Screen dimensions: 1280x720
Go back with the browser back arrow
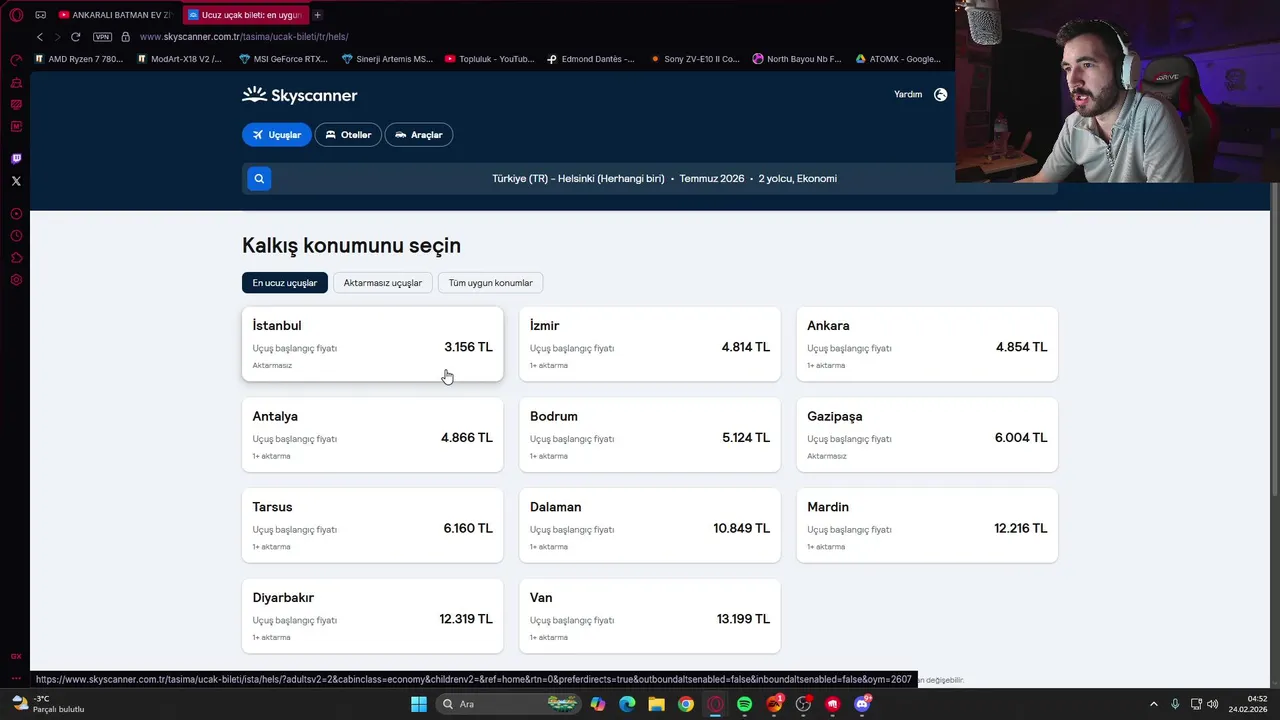pyautogui.click(x=40, y=37)
